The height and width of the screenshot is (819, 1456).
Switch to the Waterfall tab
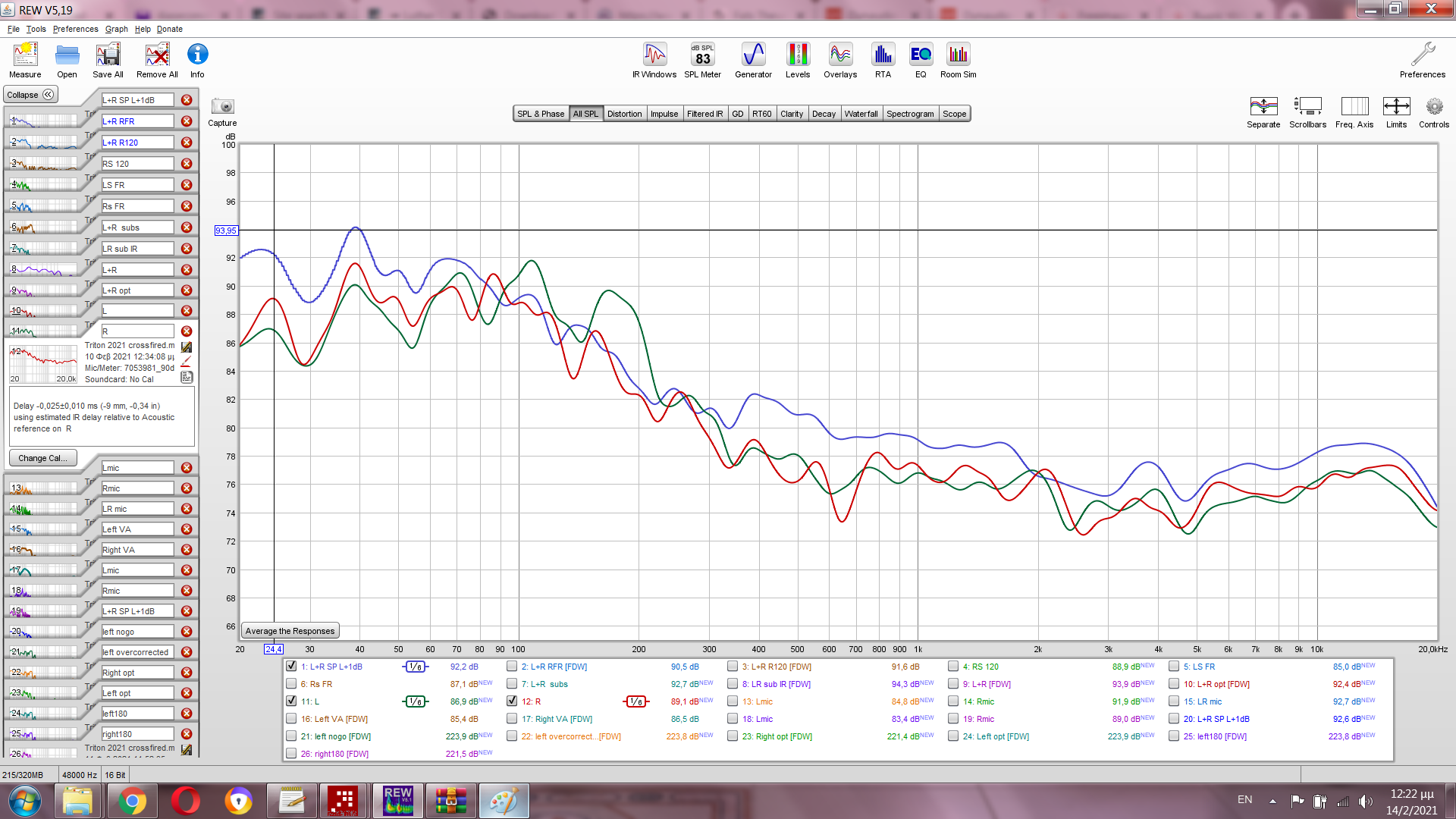coord(861,114)
